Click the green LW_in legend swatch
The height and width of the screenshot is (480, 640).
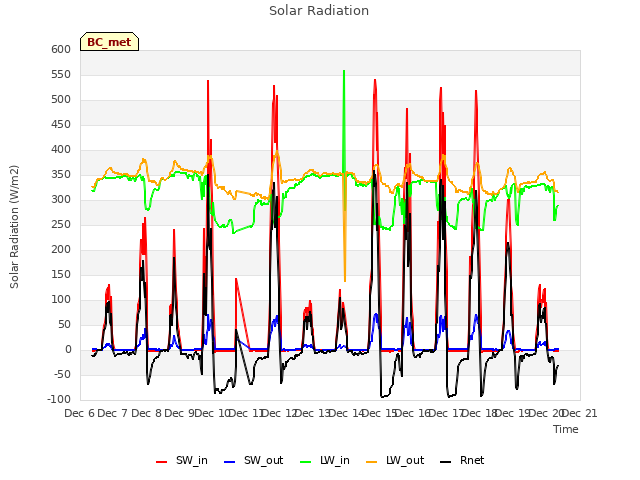(x=306, y=462)
